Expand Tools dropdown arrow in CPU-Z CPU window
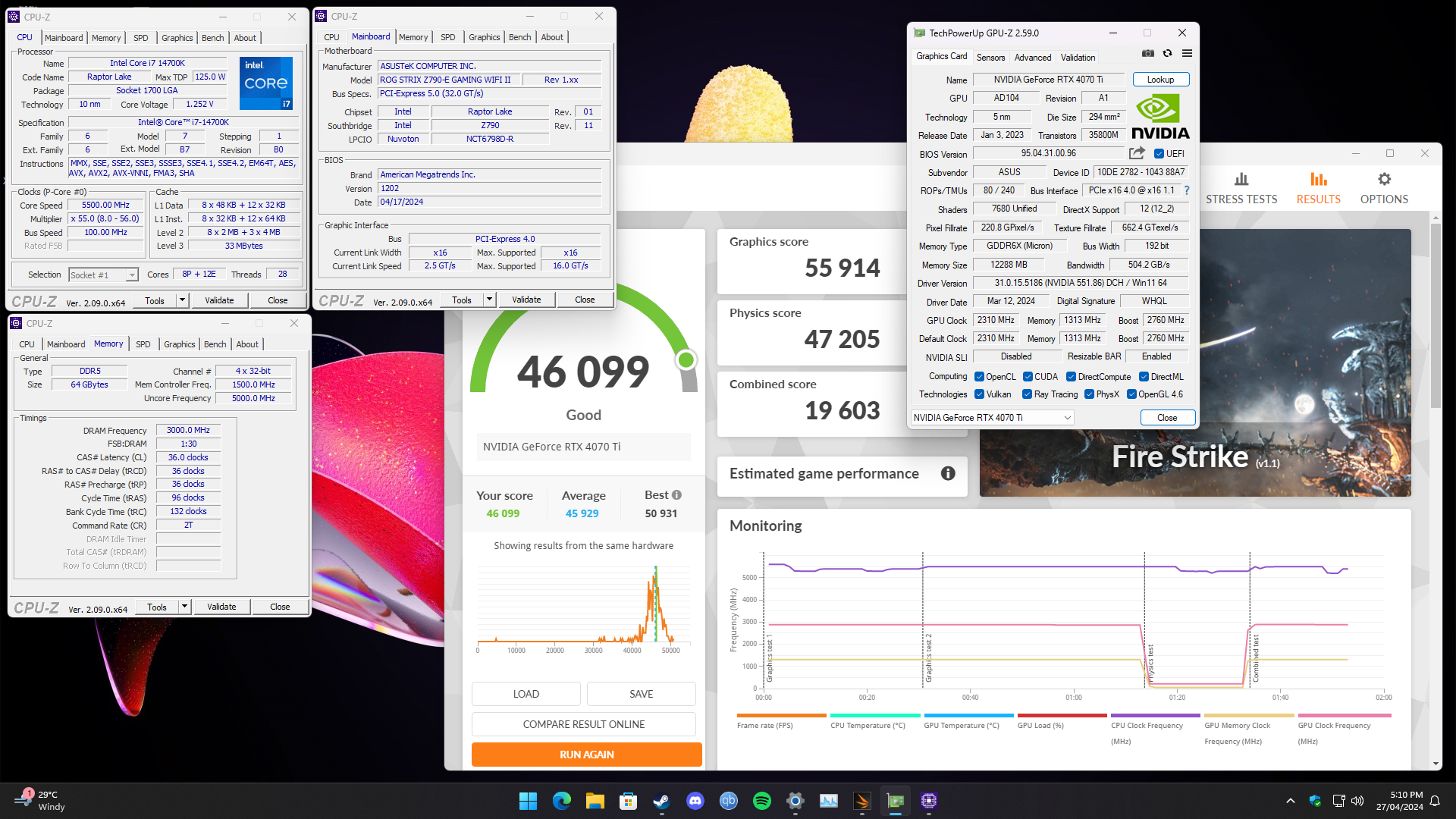 182,300
